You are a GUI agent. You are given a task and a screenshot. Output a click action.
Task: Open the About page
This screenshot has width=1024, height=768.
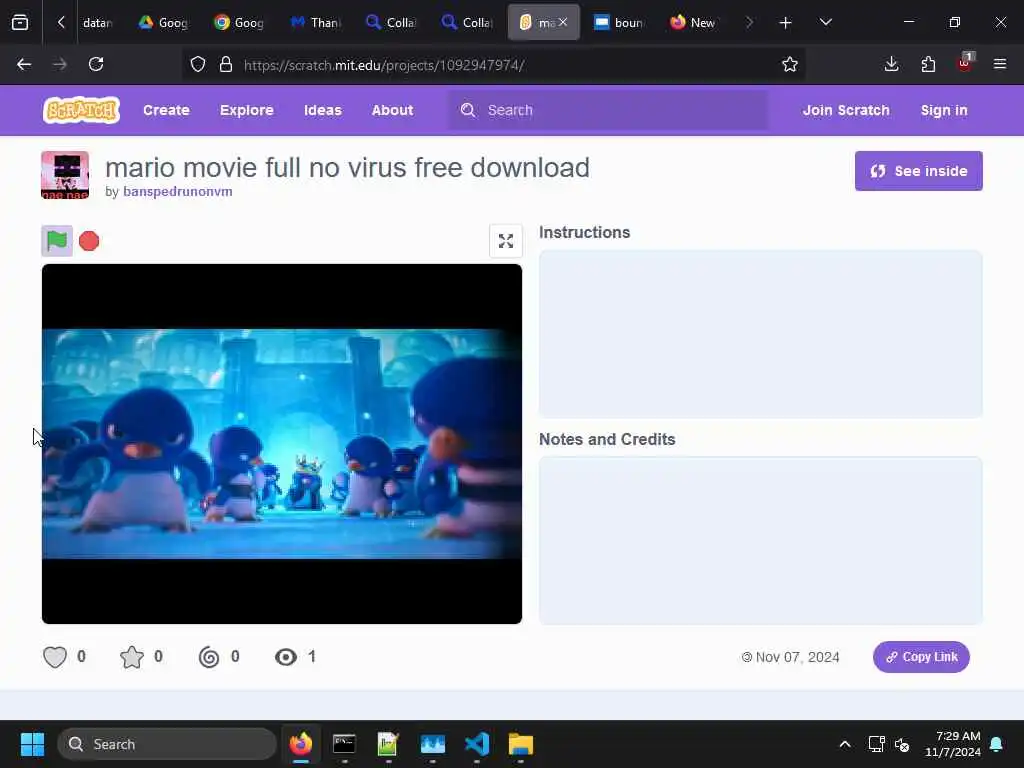tap(392, 110)
